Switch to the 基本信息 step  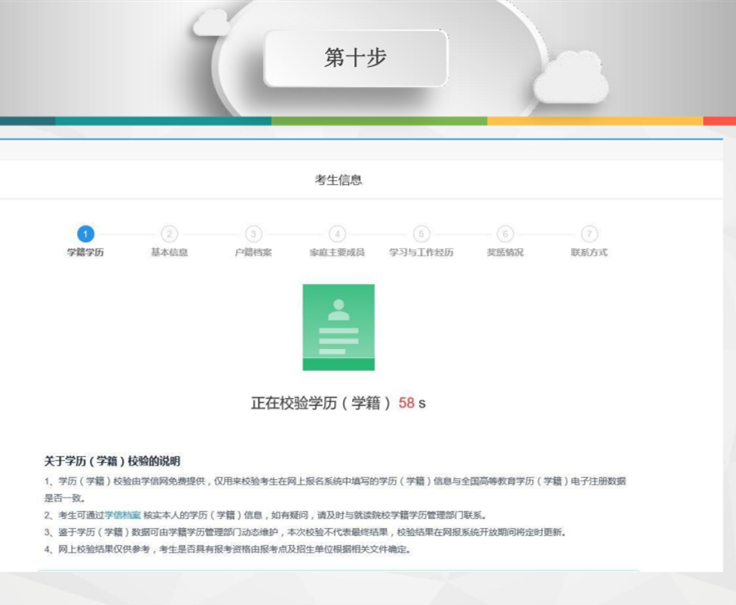[169, 253]
